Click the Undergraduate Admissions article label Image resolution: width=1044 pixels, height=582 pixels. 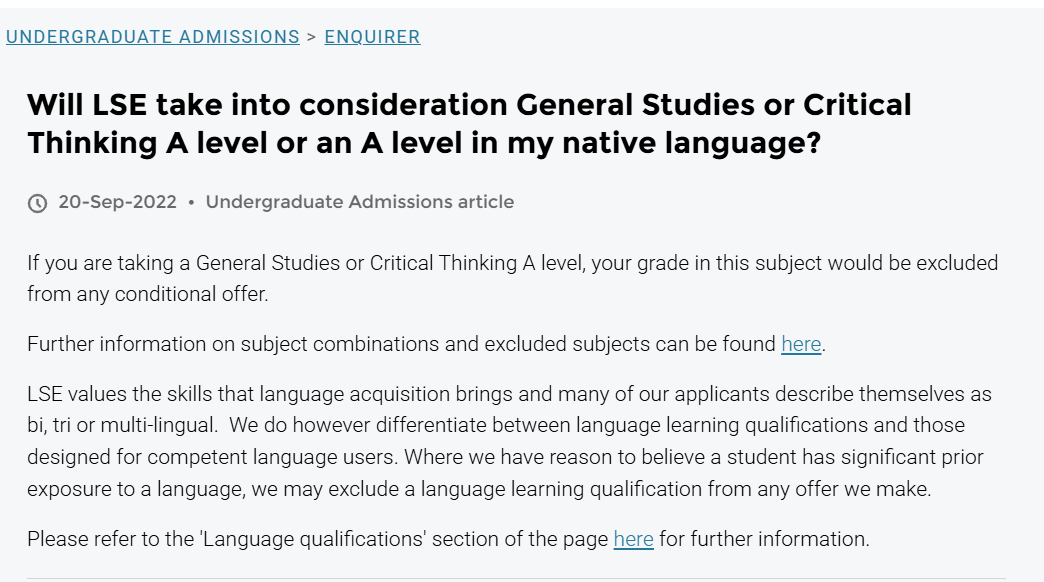pyautogui.click(x=359, y=201)
